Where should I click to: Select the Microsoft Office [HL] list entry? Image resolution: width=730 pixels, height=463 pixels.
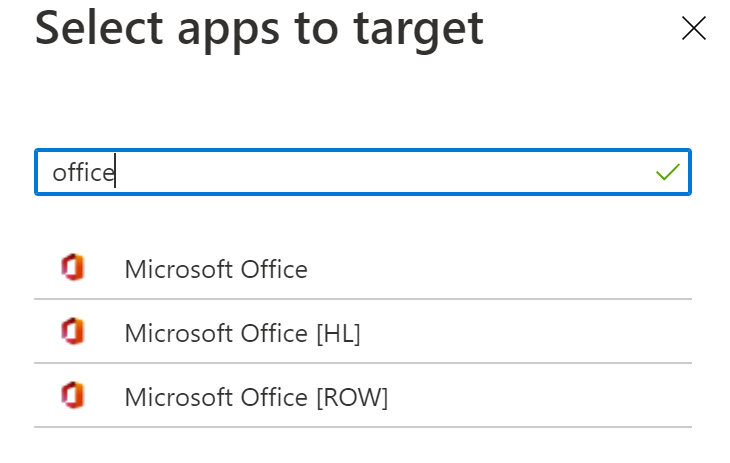[x=242, y=333]
